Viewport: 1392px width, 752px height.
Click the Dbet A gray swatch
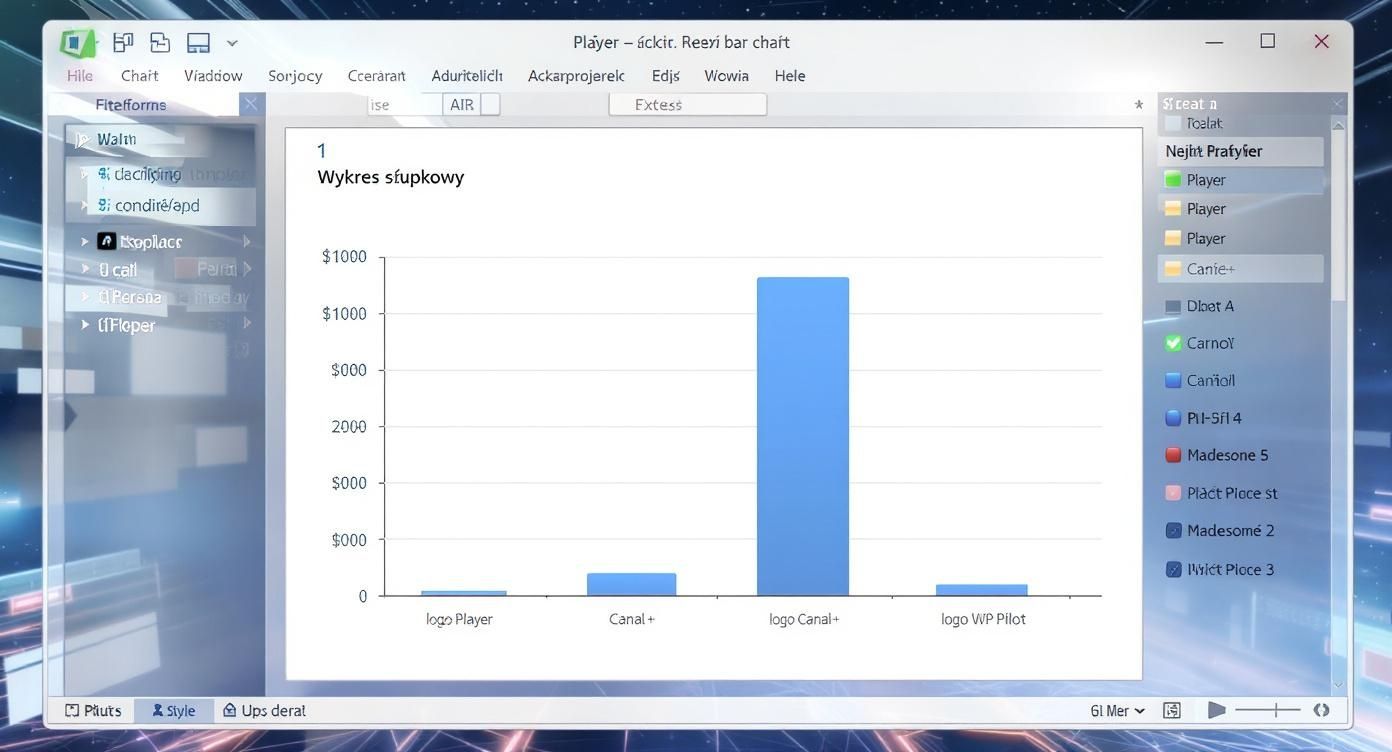(x=1173, y=307)
